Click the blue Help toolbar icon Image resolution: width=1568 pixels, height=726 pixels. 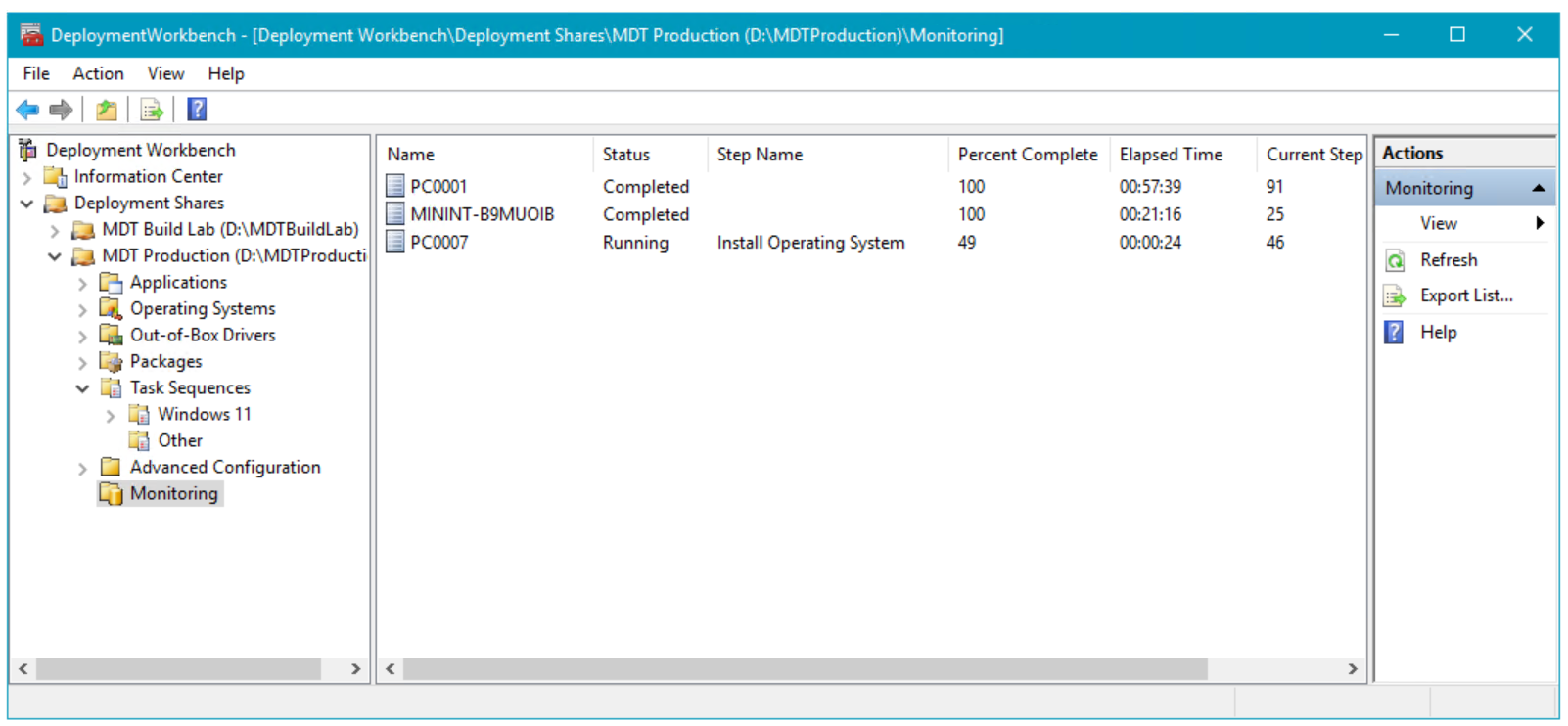pos(197,110)
